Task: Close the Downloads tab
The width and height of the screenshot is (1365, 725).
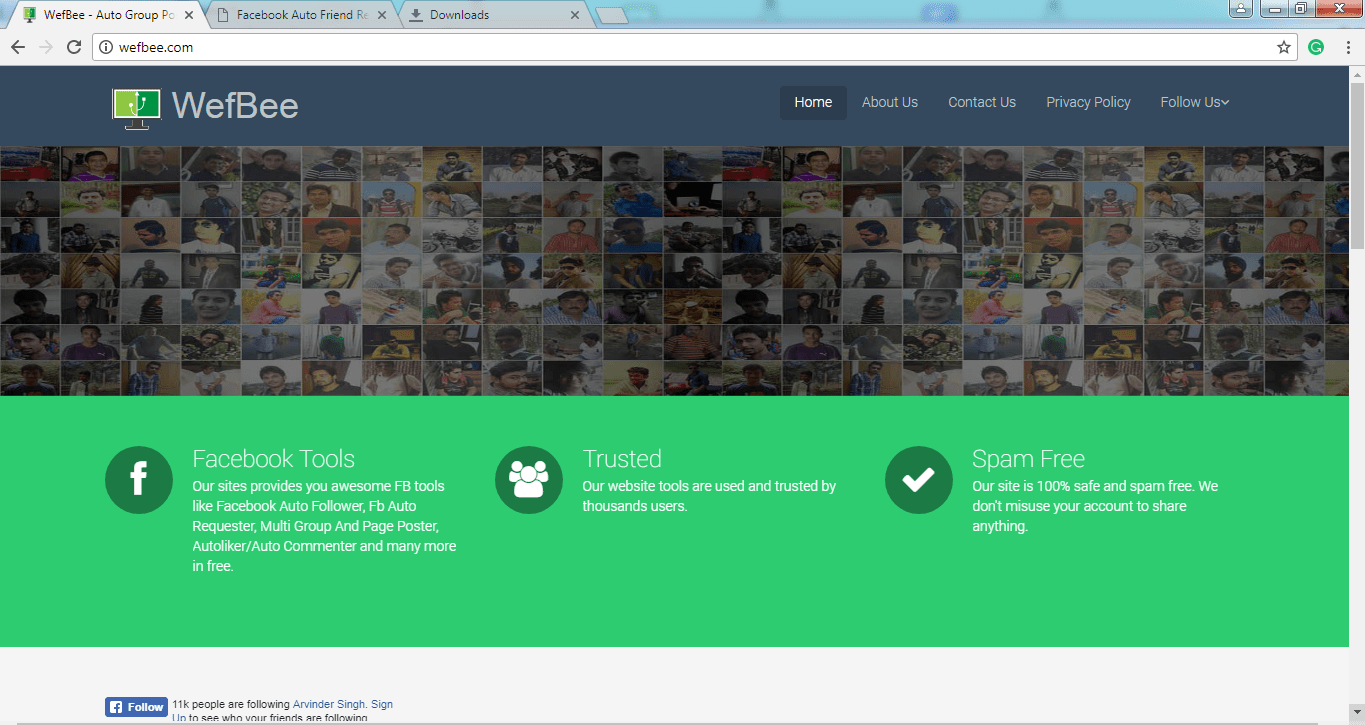Action: (574, 15)
